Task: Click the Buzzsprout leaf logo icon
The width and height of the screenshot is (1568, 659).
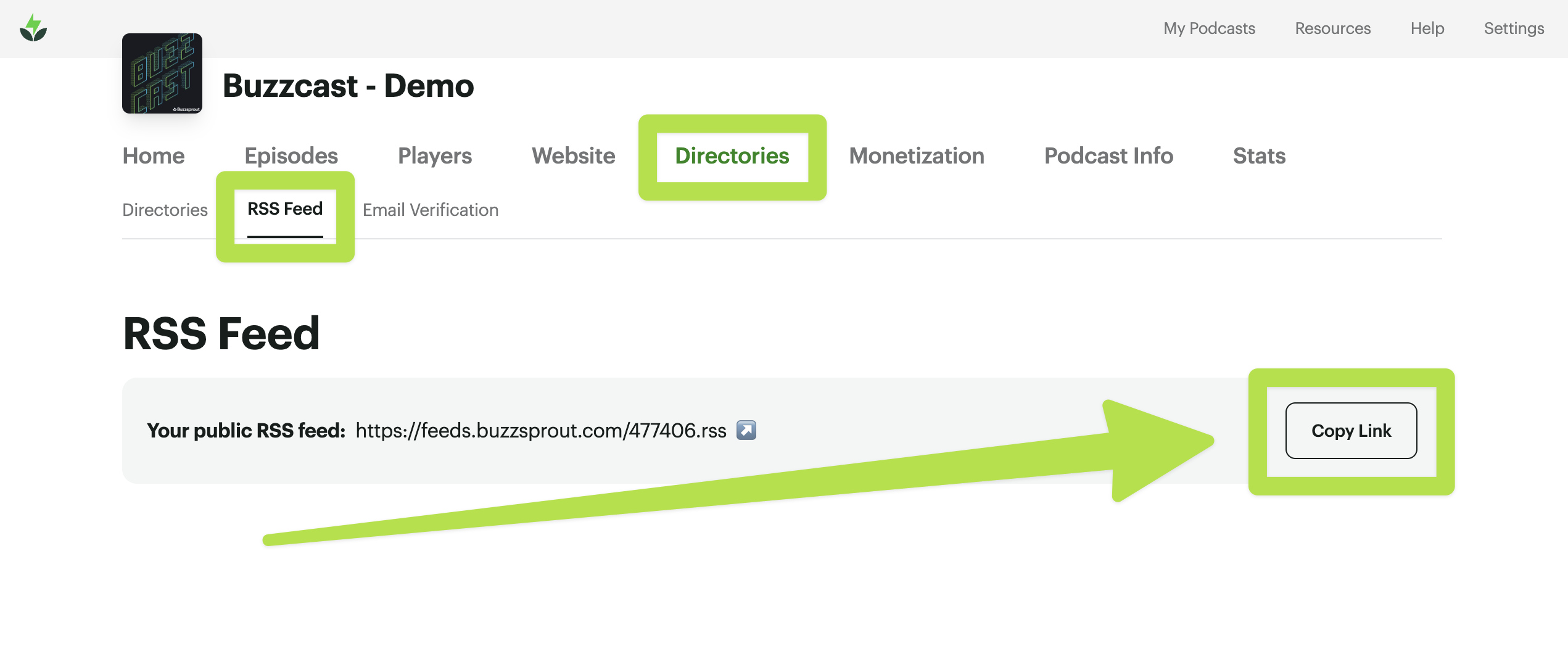Action: [x=33, y=28]
